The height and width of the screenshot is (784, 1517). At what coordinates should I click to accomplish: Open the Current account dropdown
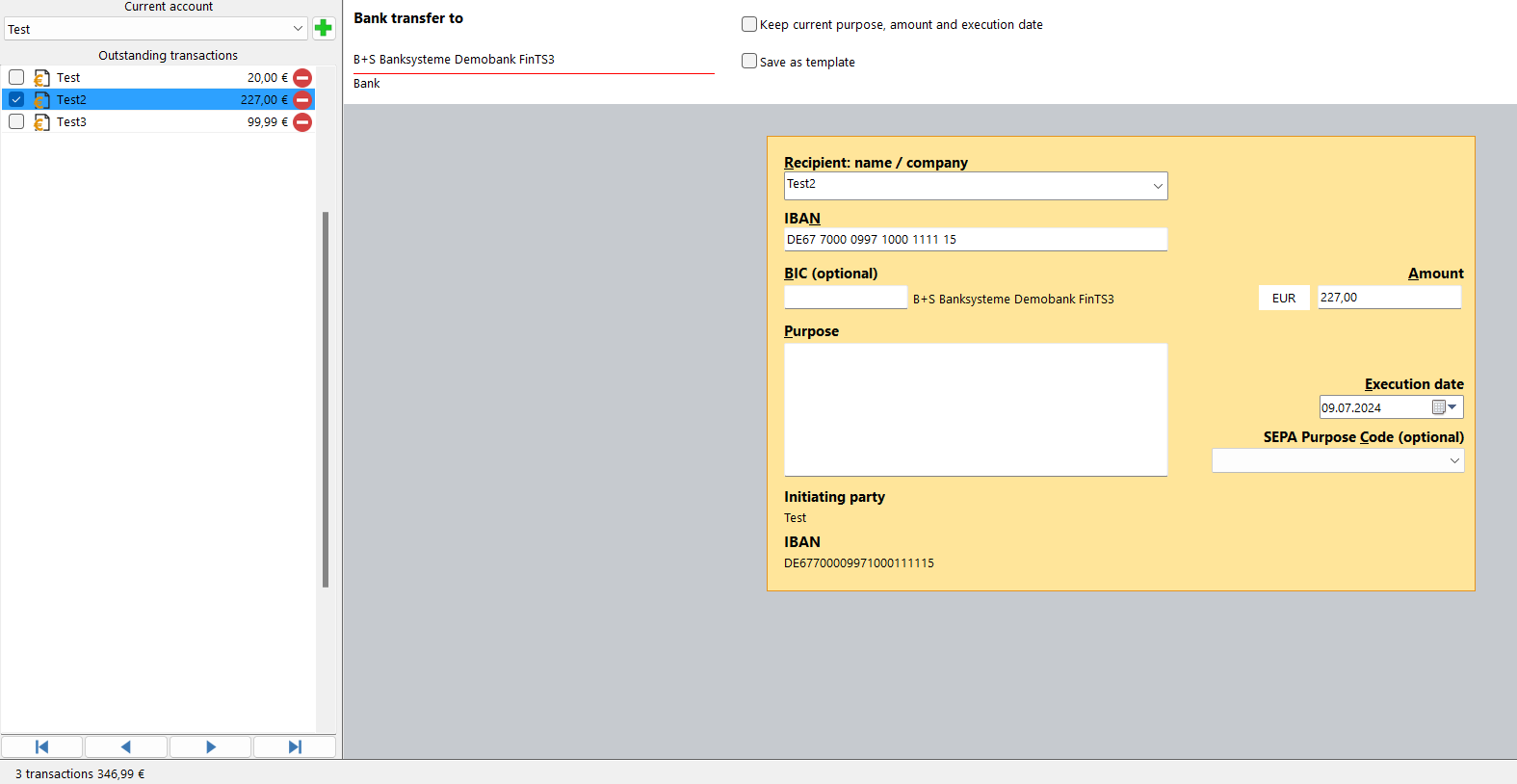coord(156,29)
